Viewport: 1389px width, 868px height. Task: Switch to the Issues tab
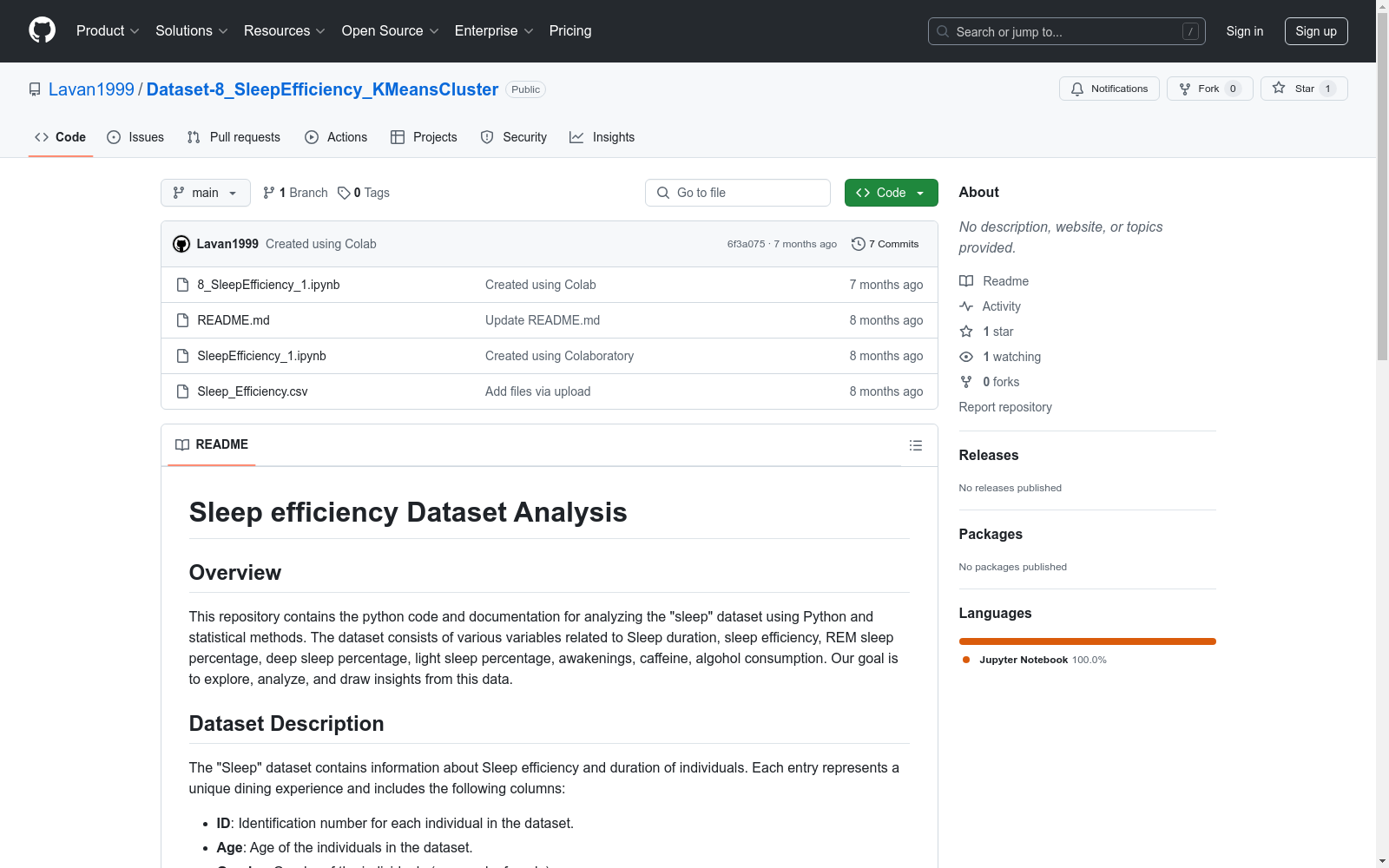(135, 137)
